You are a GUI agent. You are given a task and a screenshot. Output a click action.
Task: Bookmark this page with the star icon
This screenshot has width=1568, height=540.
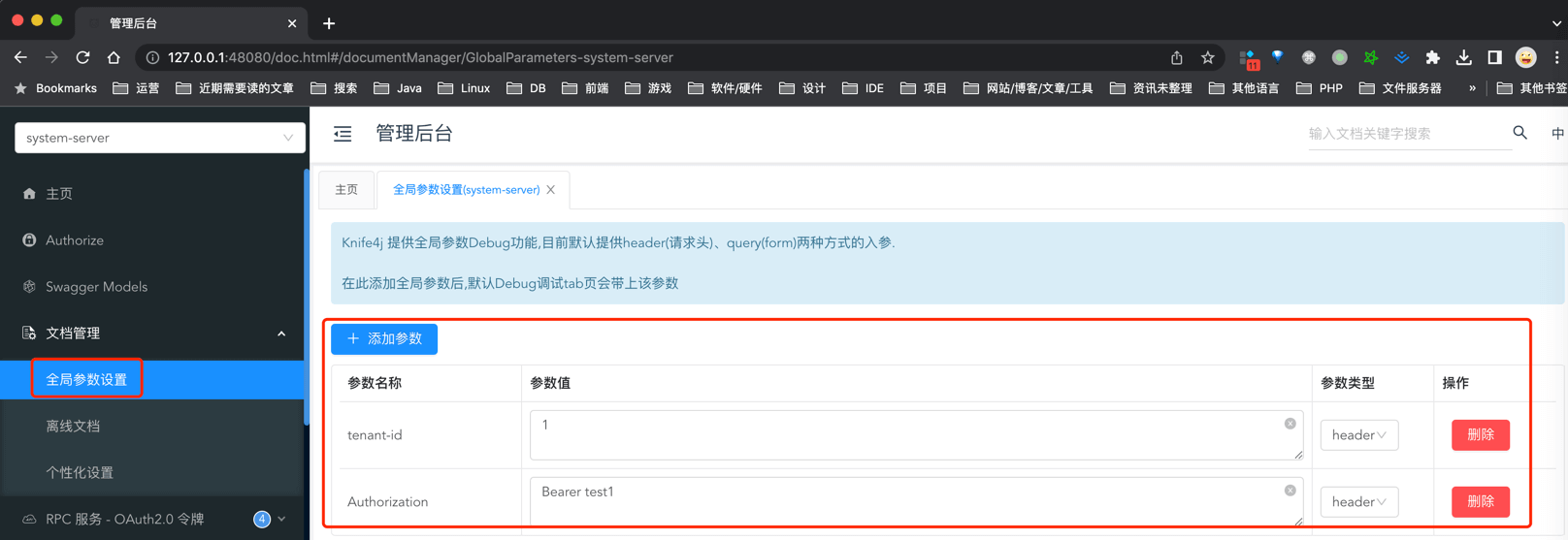pyautogui.click(x=1207, y=58)
